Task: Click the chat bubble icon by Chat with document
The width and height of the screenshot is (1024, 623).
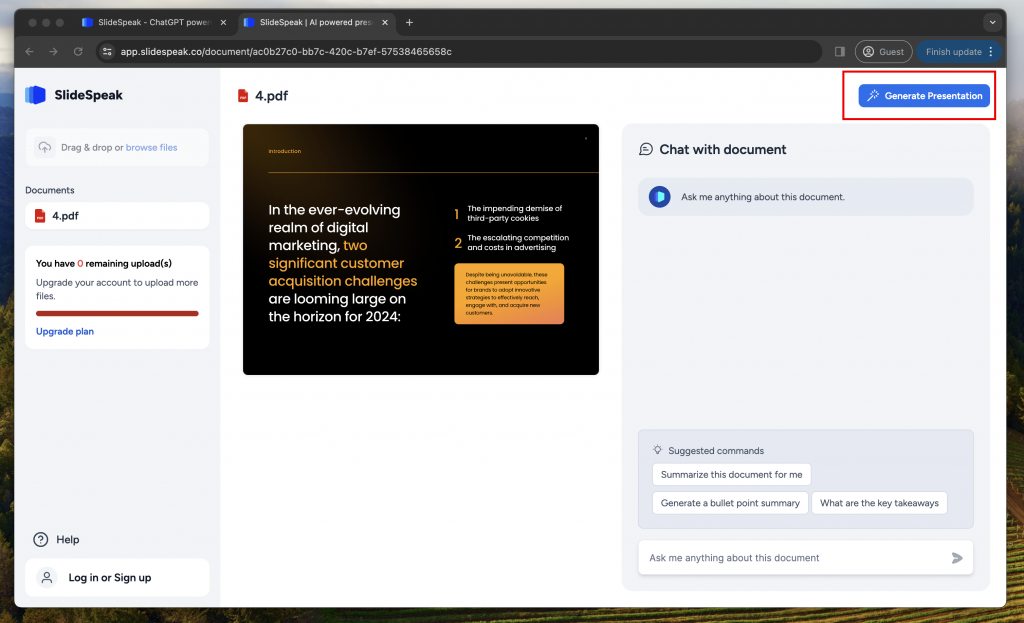Action: (x=646, y=150)
